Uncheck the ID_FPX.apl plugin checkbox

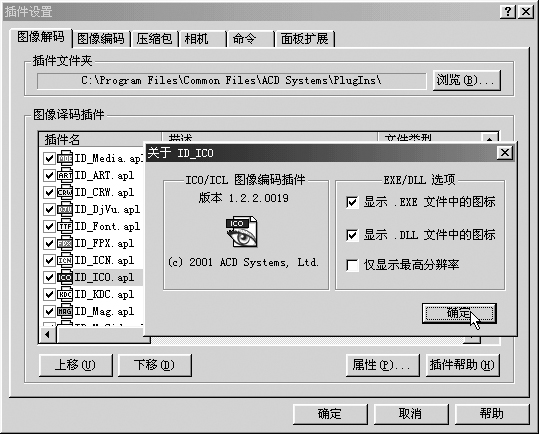(49, 243)
